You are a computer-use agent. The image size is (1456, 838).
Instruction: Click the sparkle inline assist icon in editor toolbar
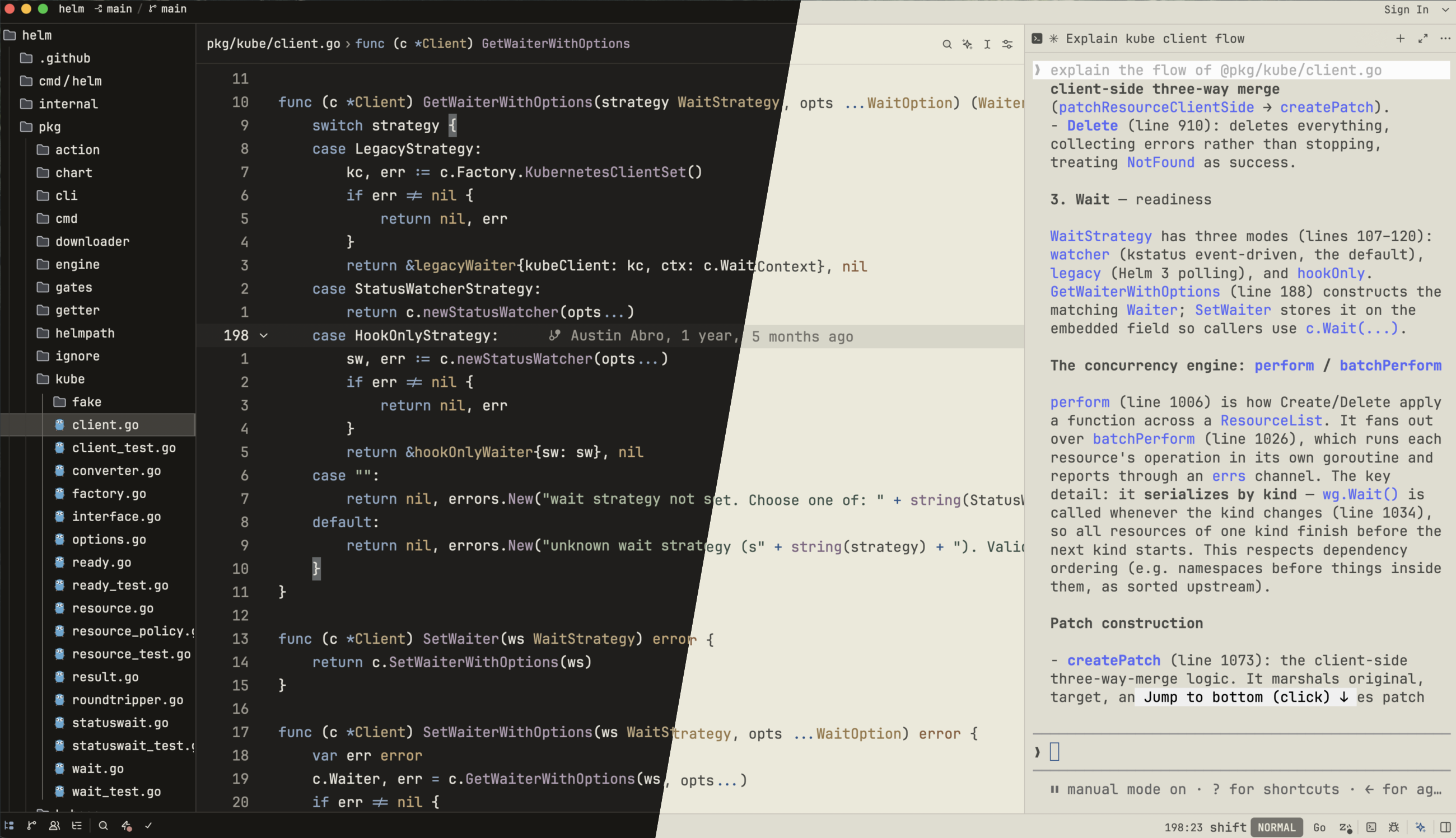967,44
